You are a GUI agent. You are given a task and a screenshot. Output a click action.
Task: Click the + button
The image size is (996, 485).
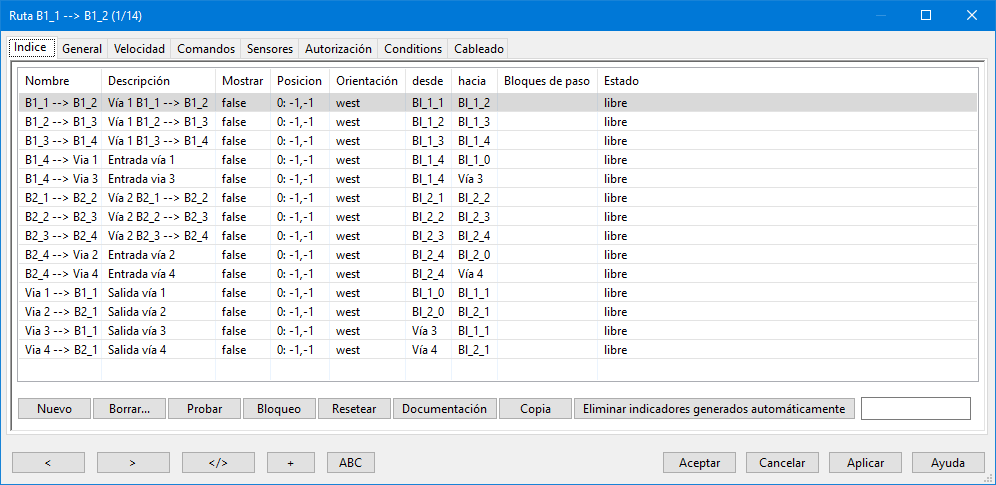pos(290,463)
